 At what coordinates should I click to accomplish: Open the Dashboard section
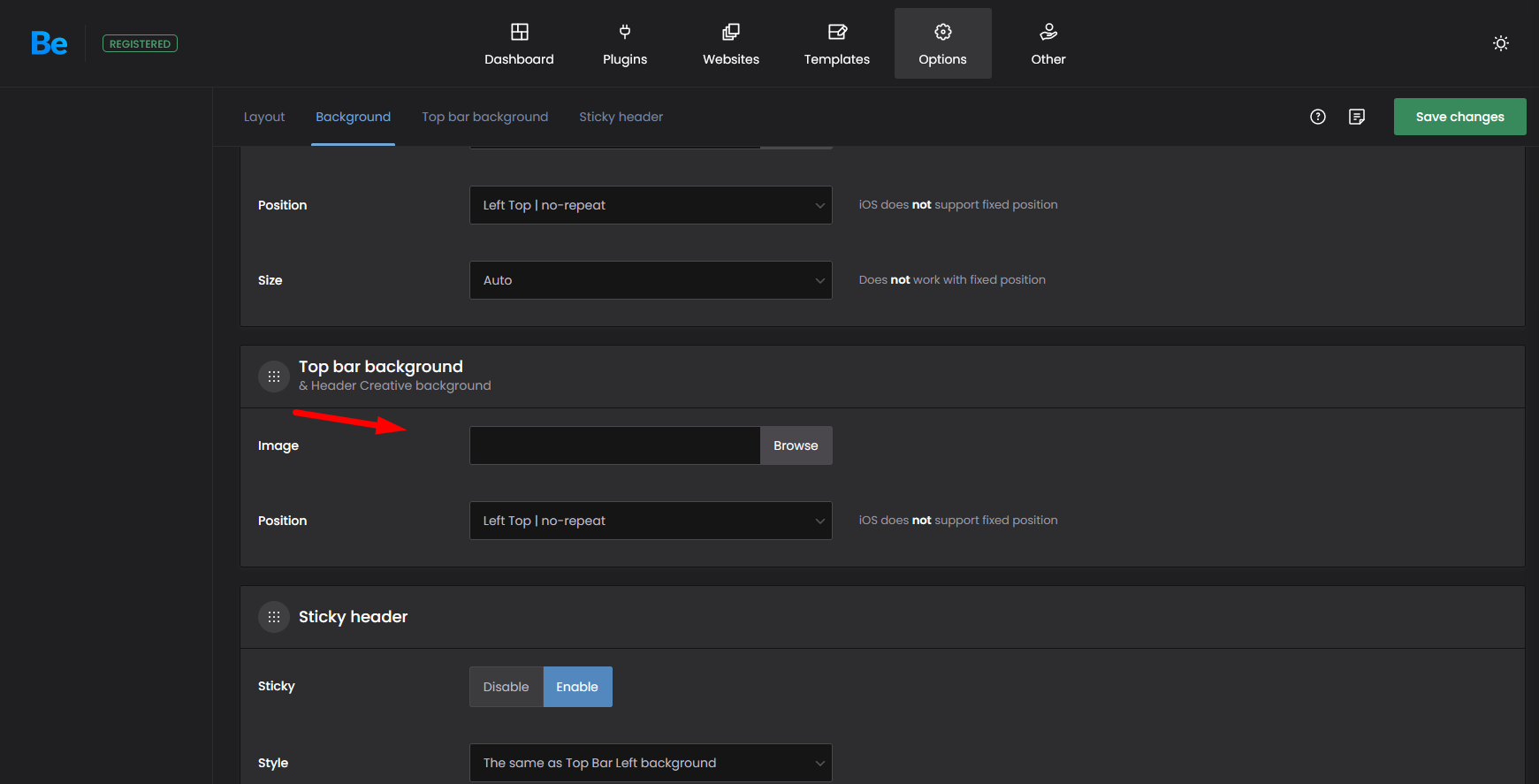click(519, 43)
